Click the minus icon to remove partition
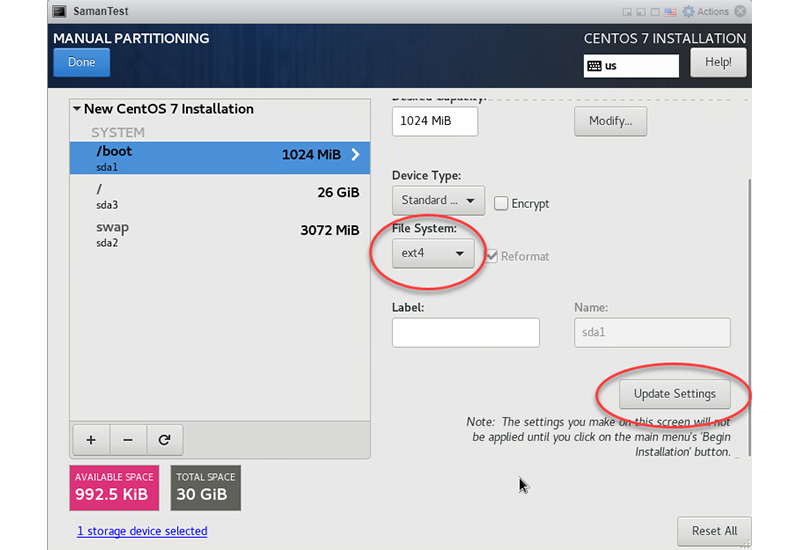 (128, 439)
